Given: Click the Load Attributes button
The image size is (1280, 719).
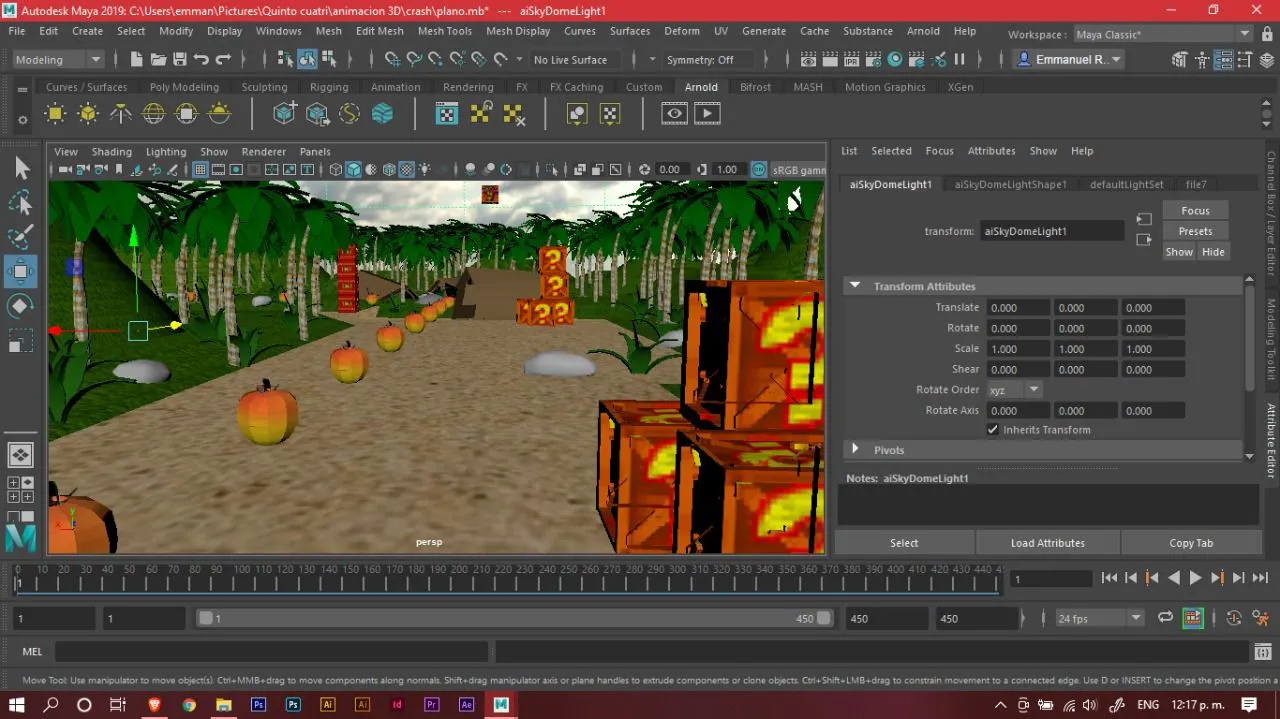Looking at the screenshot, I should [x=1047, y=543].
